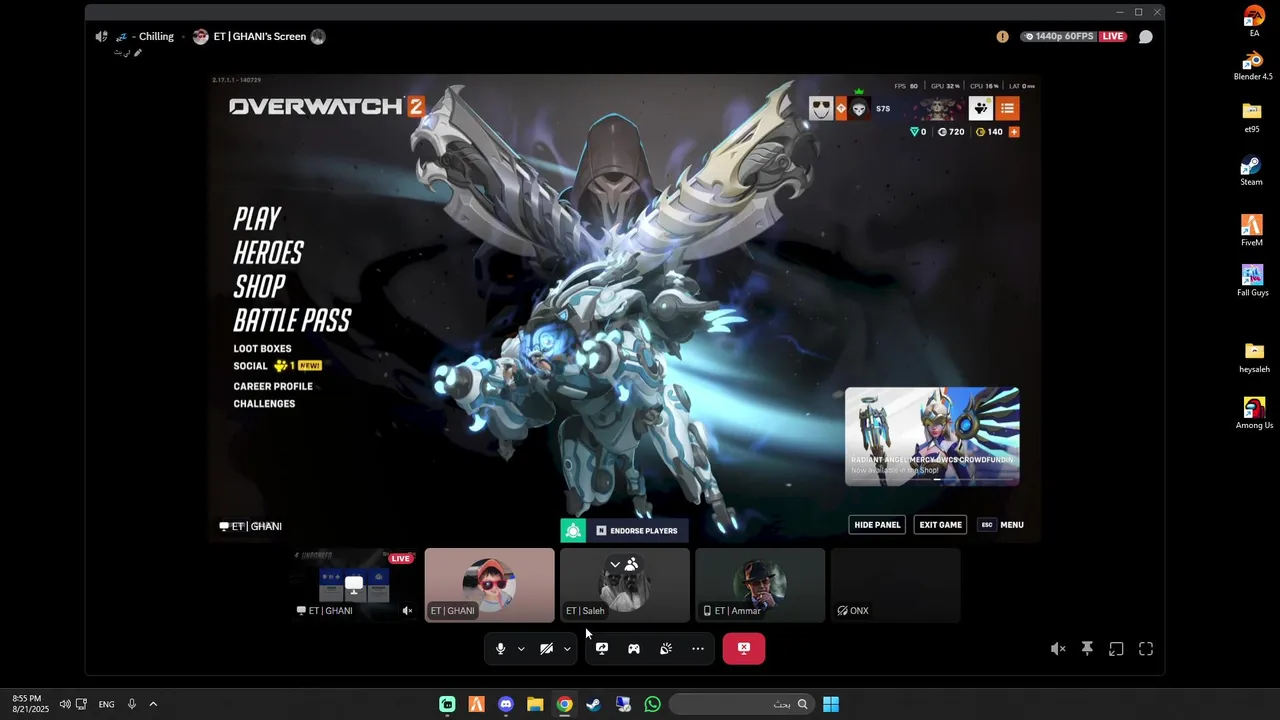
Task: Select the ONX participant tile
Action: pos(895,585)
